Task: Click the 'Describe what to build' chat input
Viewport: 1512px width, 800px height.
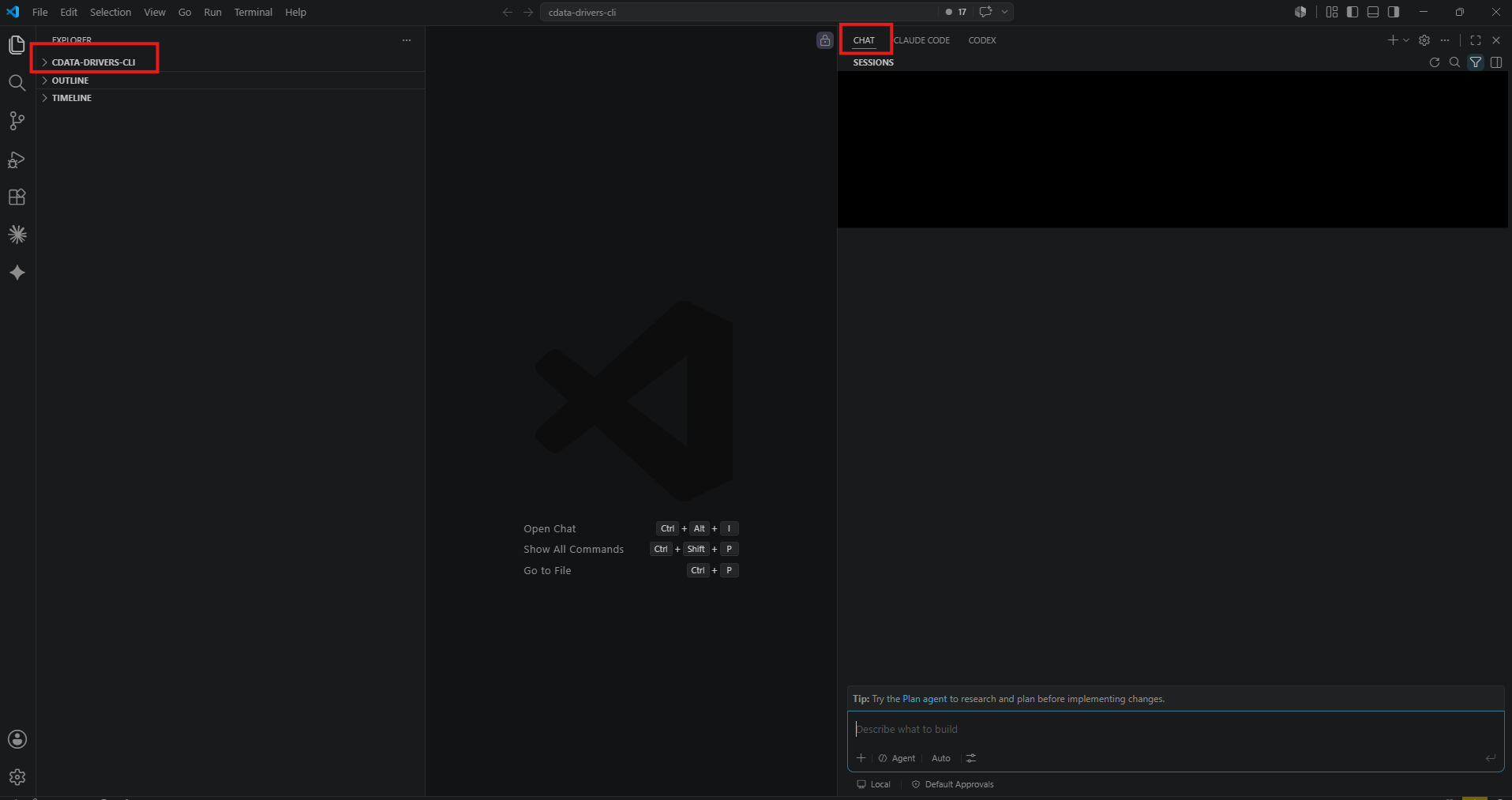Action: coord(1176,729)
